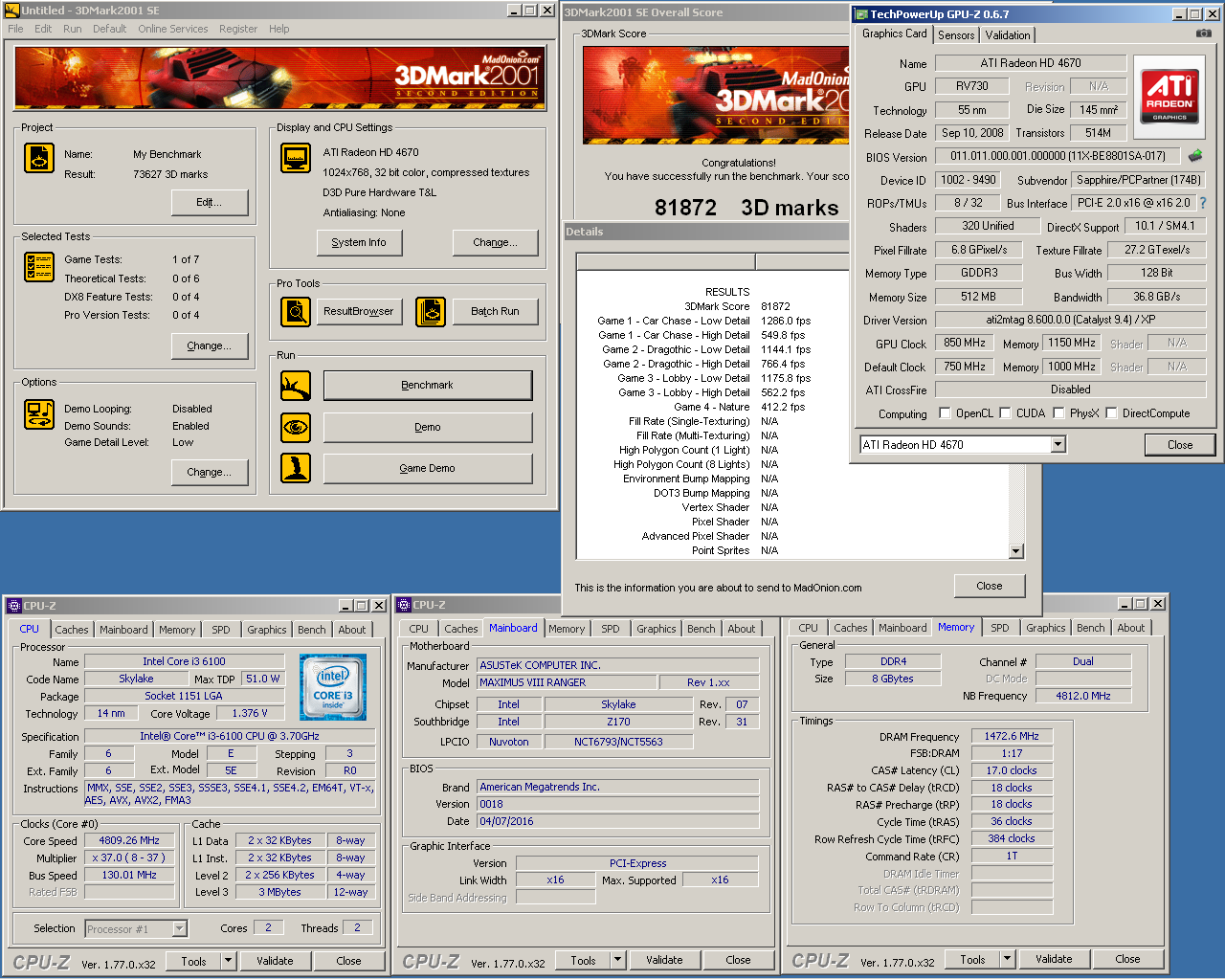Open the Caches tab in left CPU-Z window
The image size is (1225, 980).
click(72, 630)
